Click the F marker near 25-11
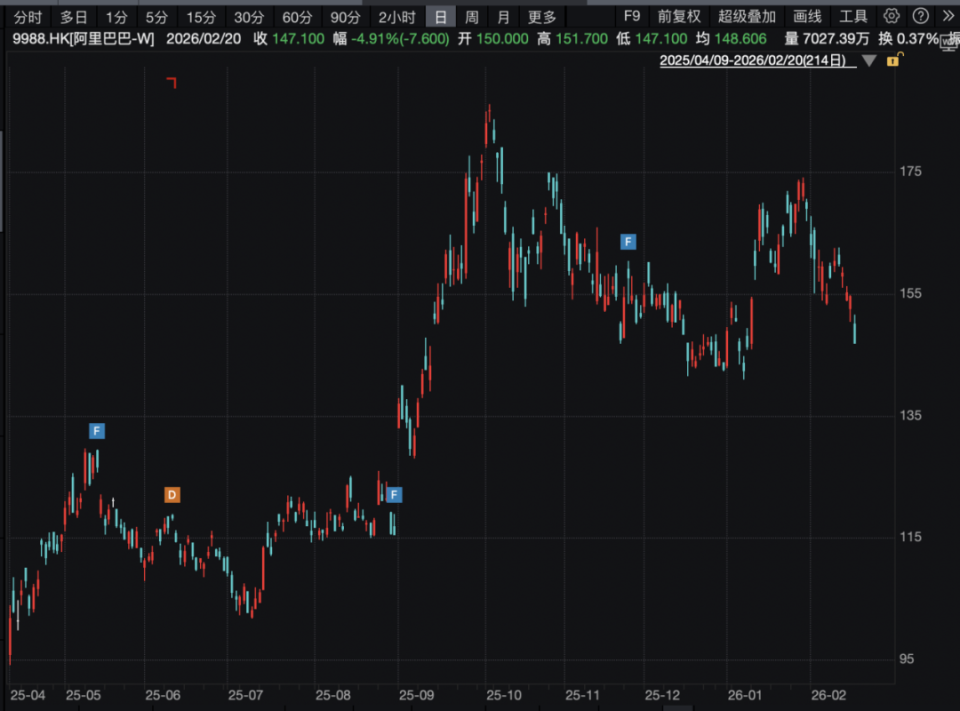The height and width of the screenshot is (711, 960). pos(628,242)
